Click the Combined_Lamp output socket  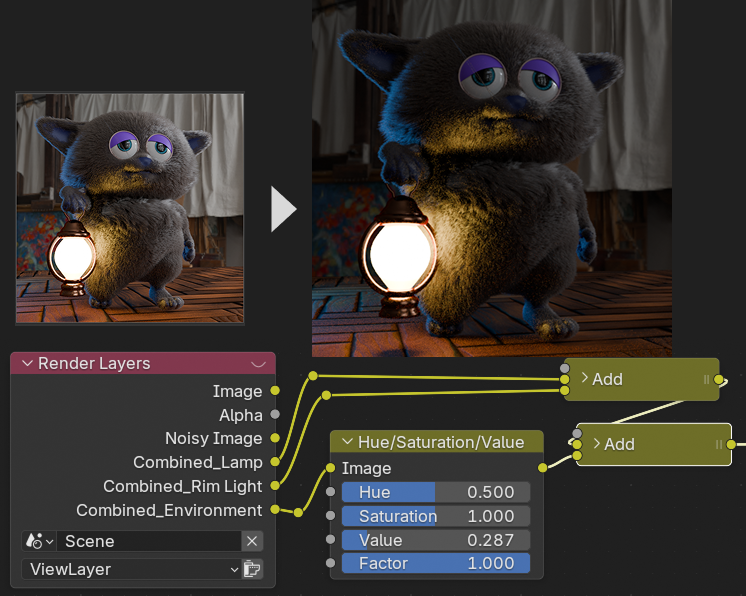click(275, 462)
